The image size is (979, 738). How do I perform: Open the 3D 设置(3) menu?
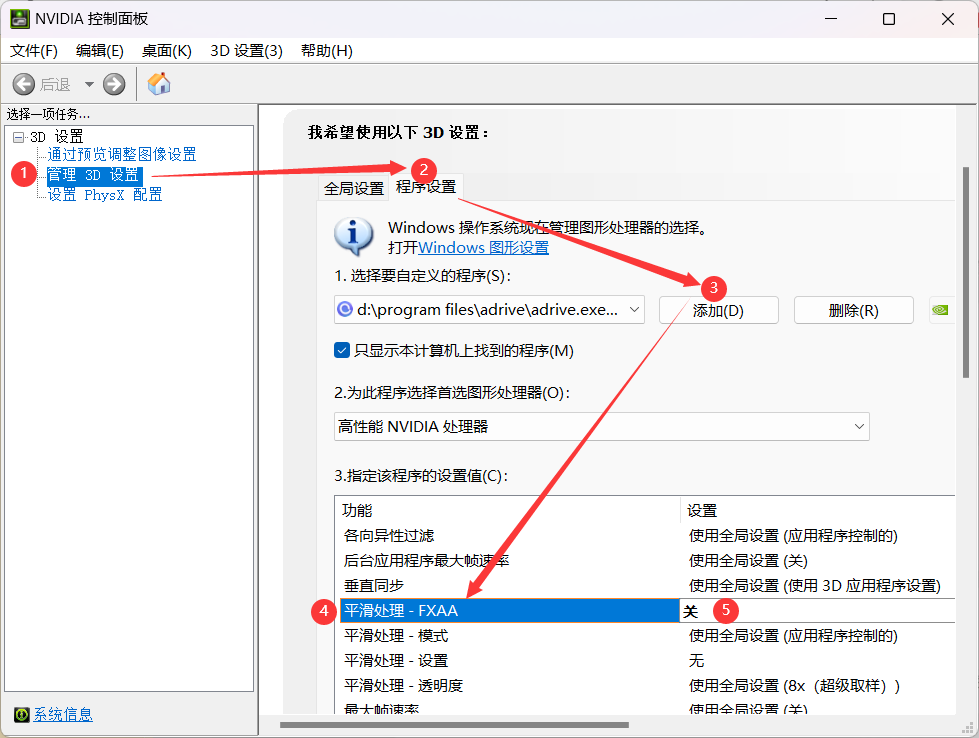tap(247, 51)
